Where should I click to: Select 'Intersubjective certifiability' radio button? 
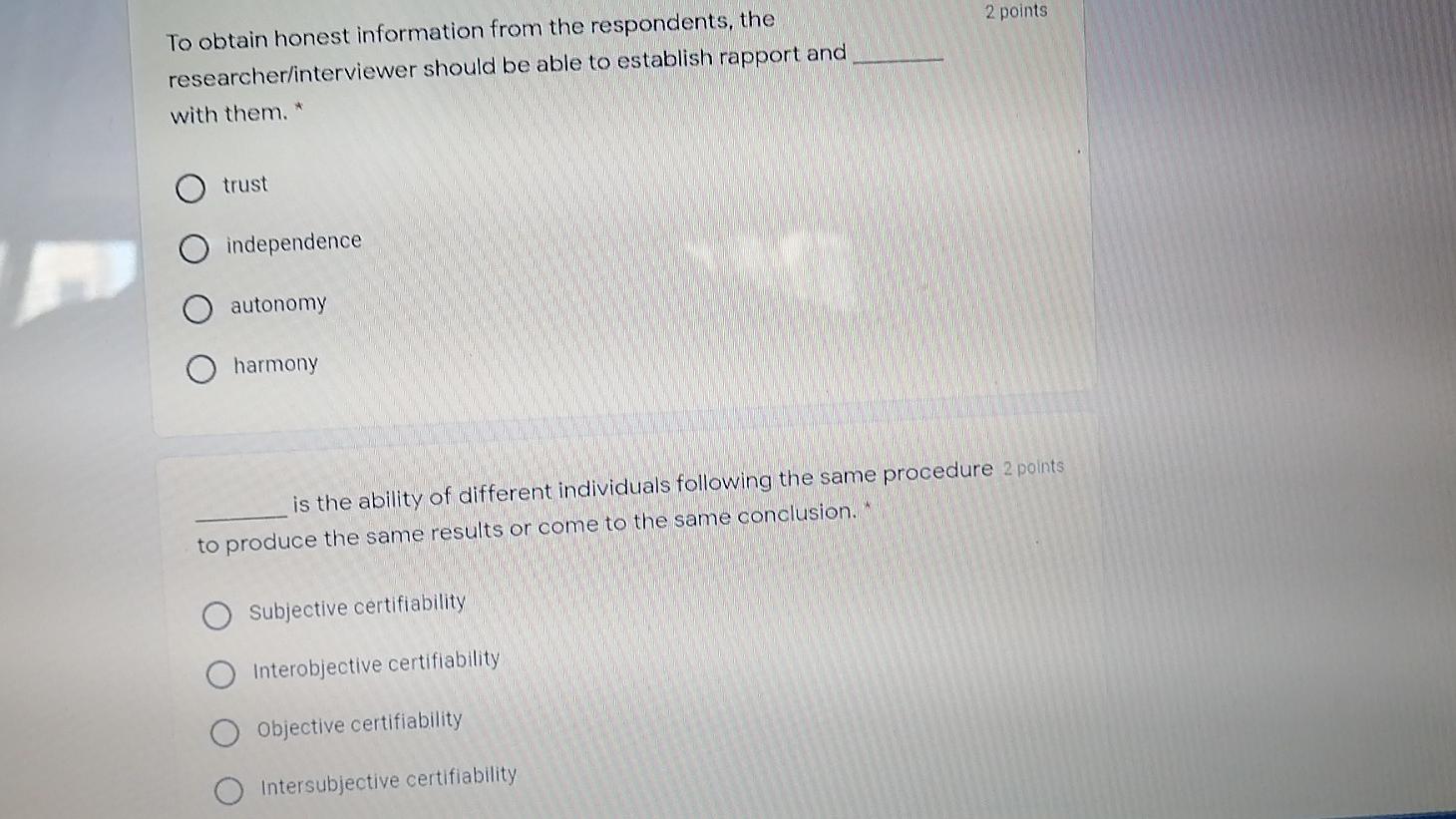pyautogui.click(x=228, y=791)
